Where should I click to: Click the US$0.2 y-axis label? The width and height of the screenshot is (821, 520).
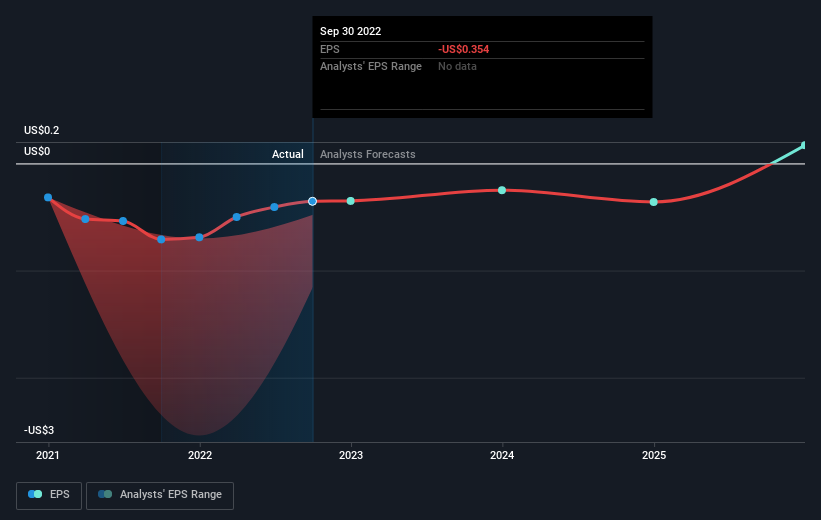[41, 130]
